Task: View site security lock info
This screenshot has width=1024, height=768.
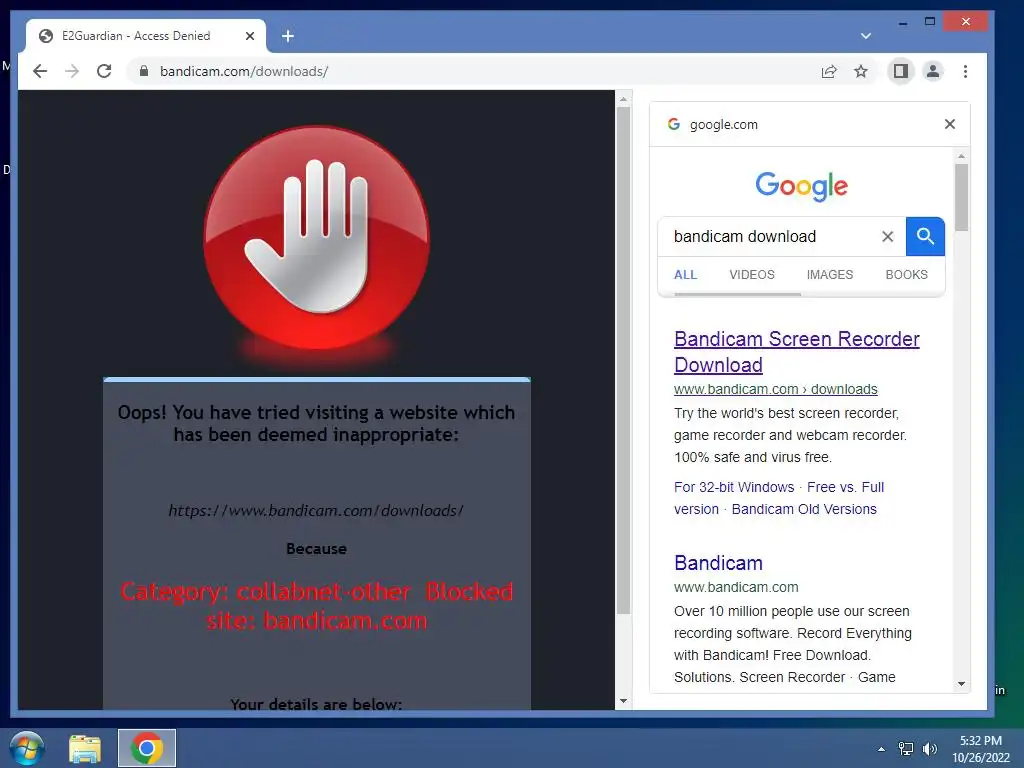Action: point(144,71)
